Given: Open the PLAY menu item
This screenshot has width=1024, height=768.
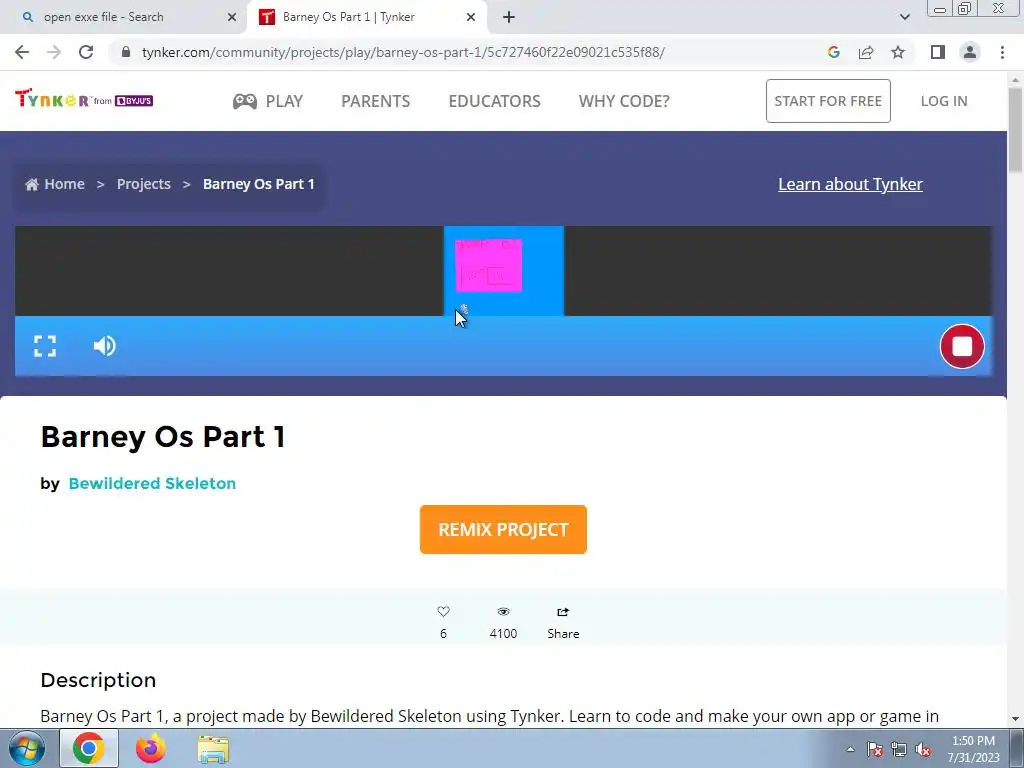Looking at the screenshot, I should point(284,101).
